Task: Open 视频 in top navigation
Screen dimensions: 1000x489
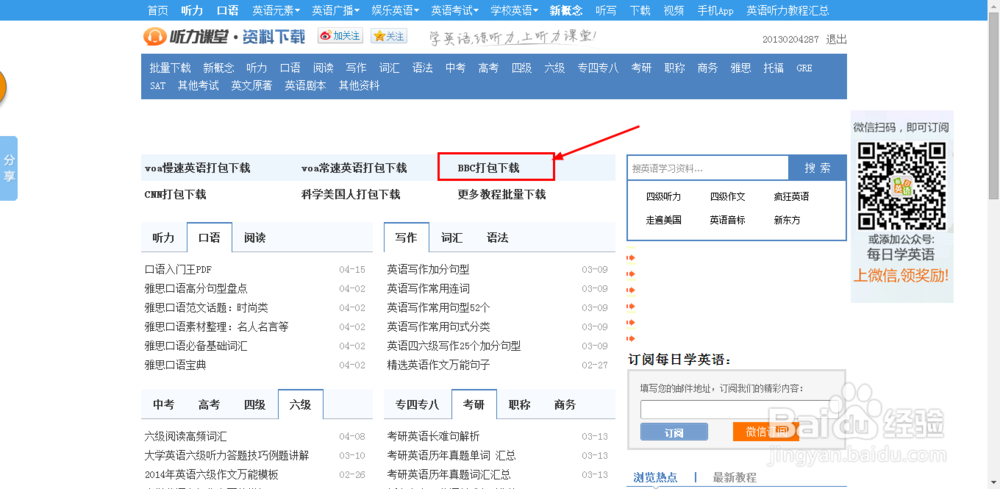Action: (x=673, y=10)
